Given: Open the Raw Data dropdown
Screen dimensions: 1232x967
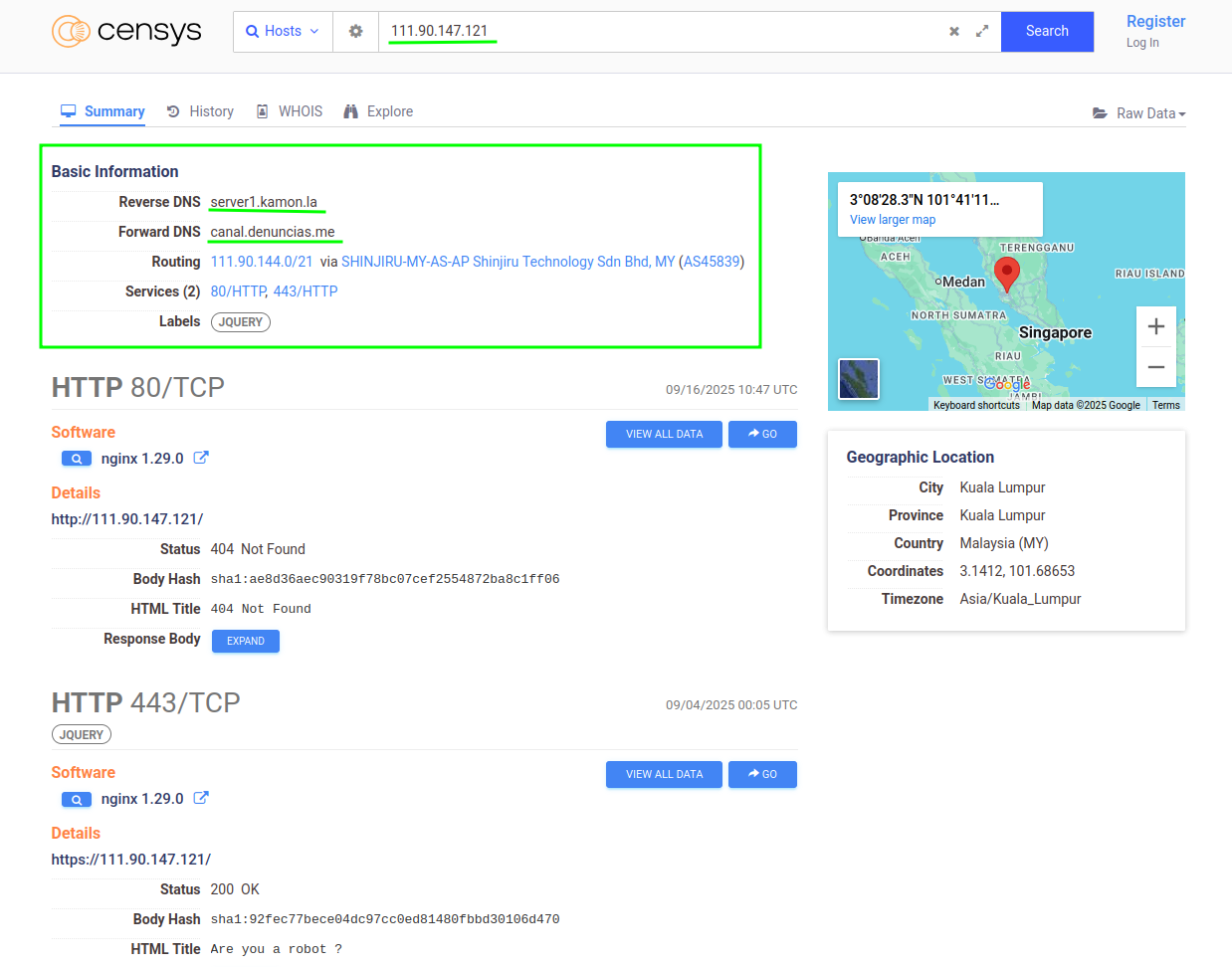Looking at the screenshot, I should click(x=1139, y=113).
